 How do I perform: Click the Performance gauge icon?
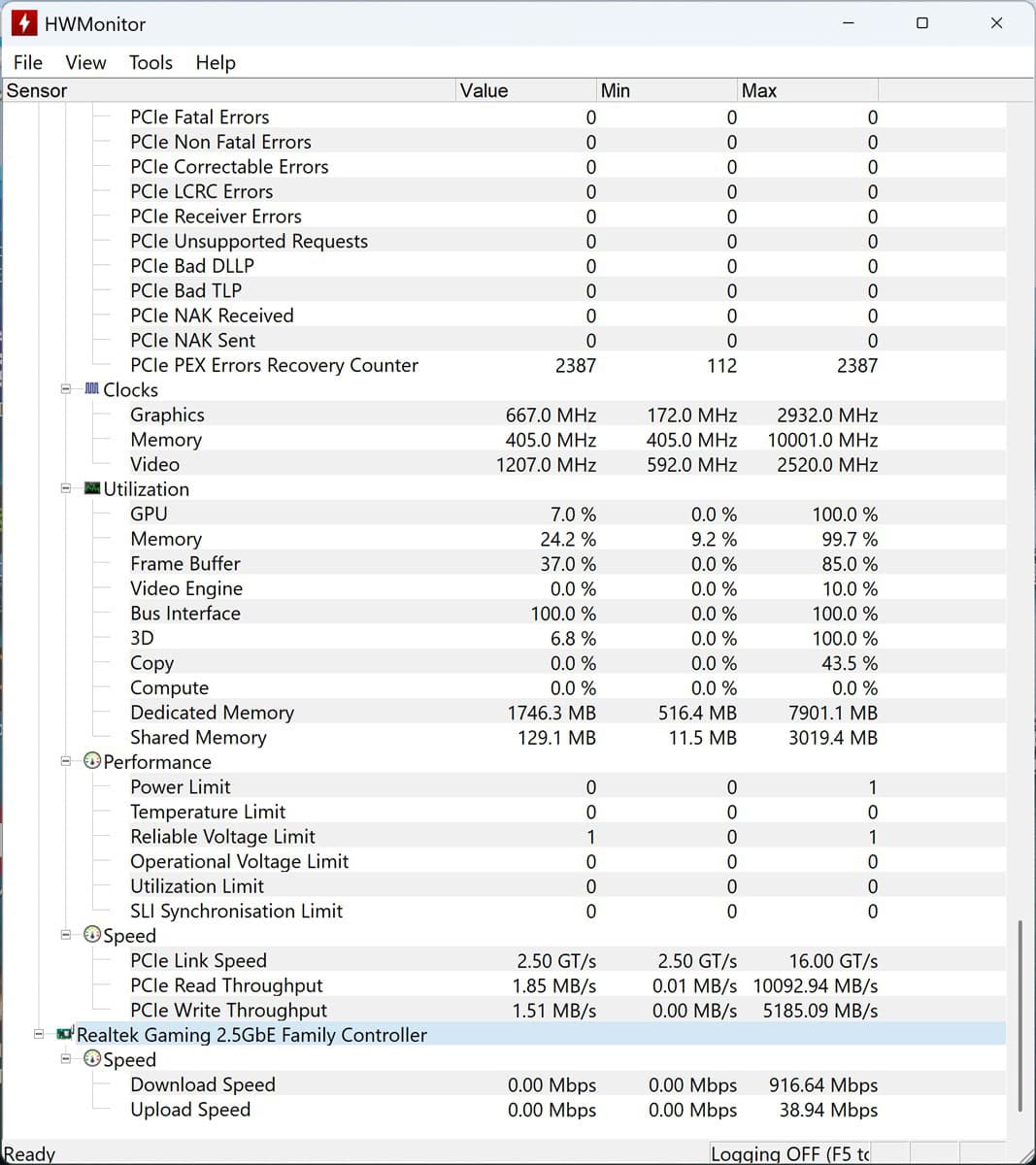[92, 761]
